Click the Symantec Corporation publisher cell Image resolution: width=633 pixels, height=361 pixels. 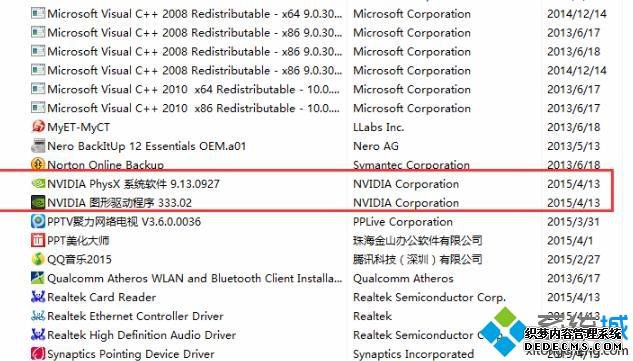click(411, 165)
